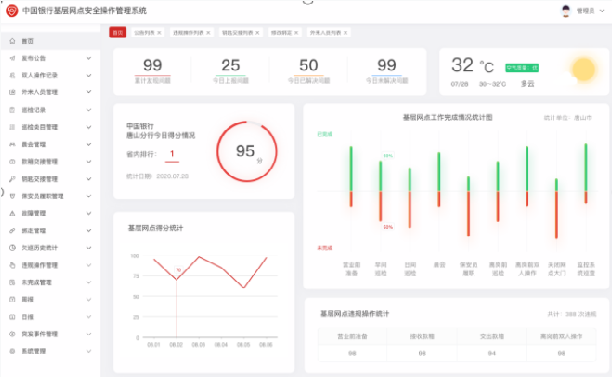Expand the 外来人员管理 menu chevron
Image resolution: width=612 pixels, height=377 pixels.
click(x=89, y=92)
